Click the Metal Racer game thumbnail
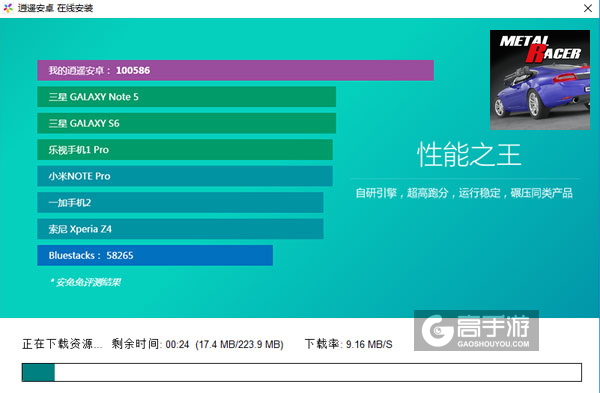The image size is (600, 393). click(540, 80)
